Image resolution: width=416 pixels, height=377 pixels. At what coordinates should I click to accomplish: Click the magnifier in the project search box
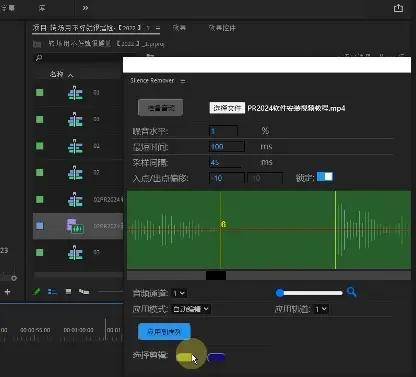[39, 58]
